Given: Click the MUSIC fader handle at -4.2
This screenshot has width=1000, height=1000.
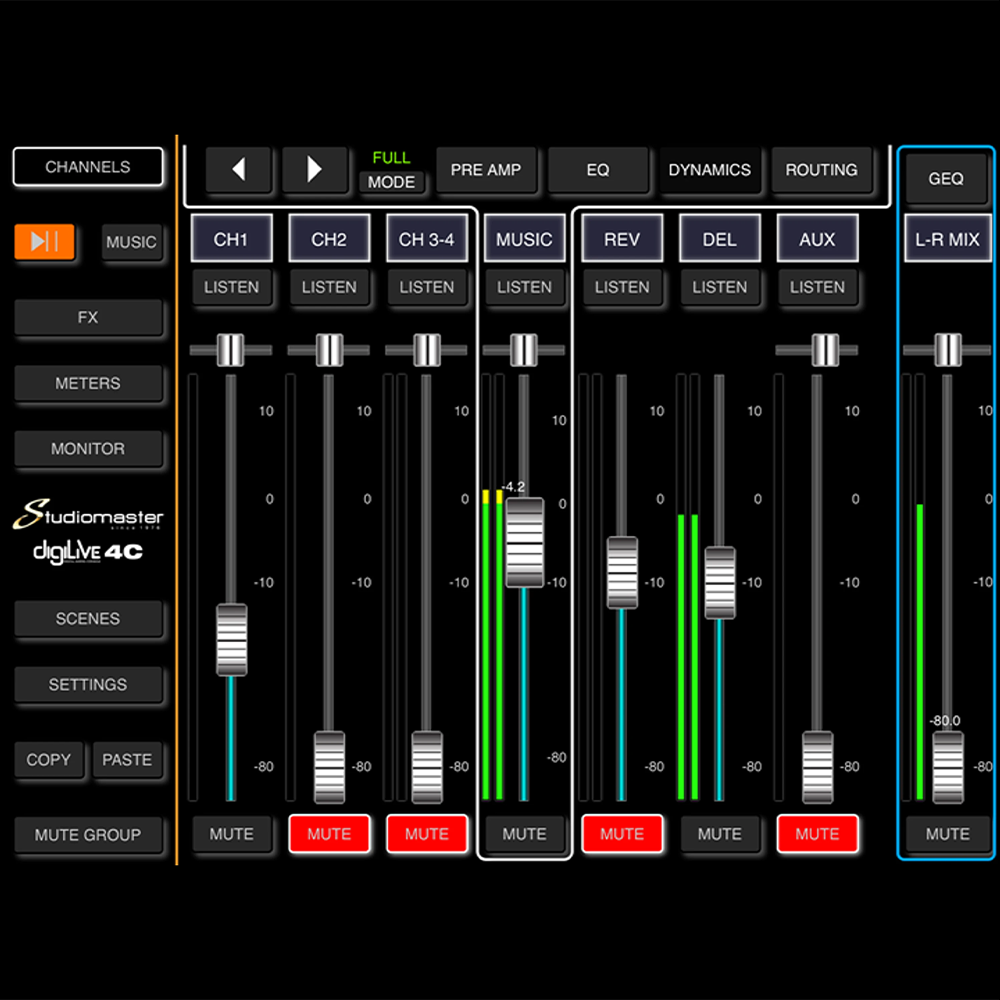Looking at the screenshot, I should click(524, 543).
